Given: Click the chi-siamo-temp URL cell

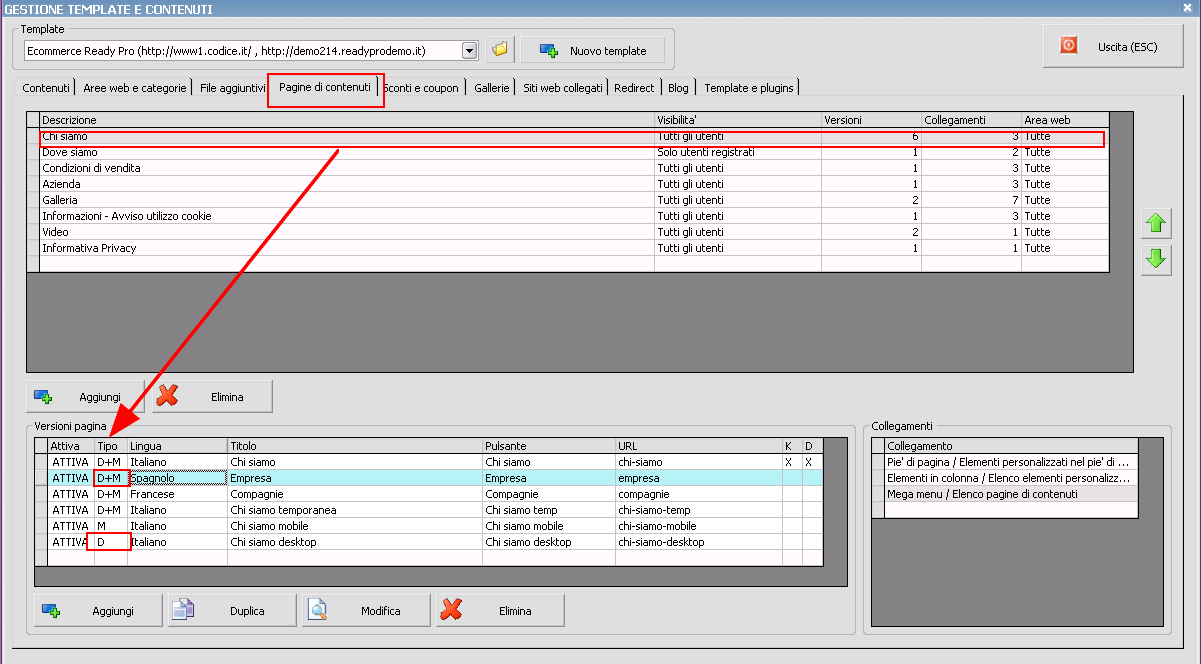Looking at the screenshot, I should click(699, 510).
